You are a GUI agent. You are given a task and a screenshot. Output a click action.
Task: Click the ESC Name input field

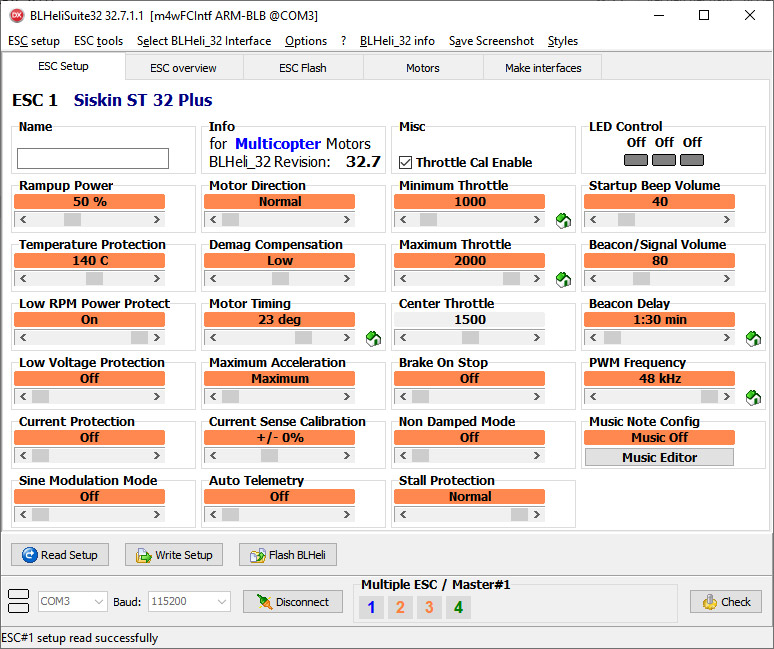(93, 158)
